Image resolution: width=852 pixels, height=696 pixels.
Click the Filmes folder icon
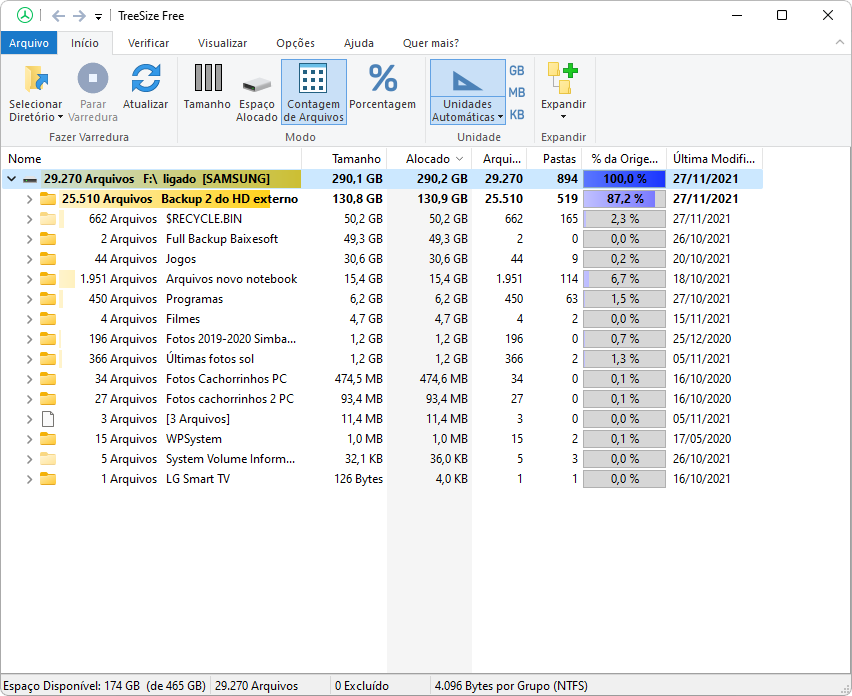pyautogui.click(x=48, y=319)
